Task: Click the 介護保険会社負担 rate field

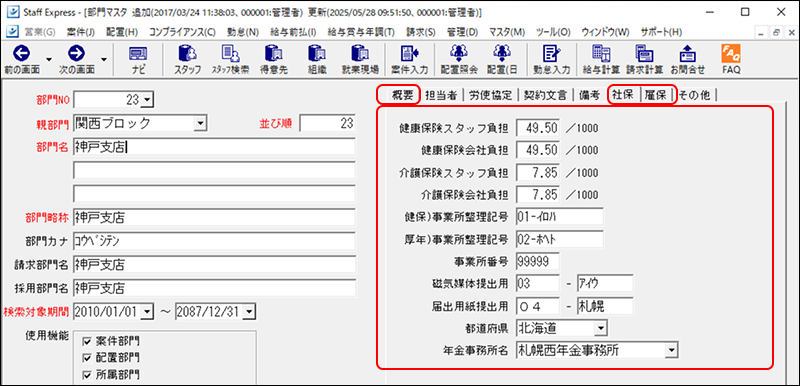Action: click(x=538, y=194)
